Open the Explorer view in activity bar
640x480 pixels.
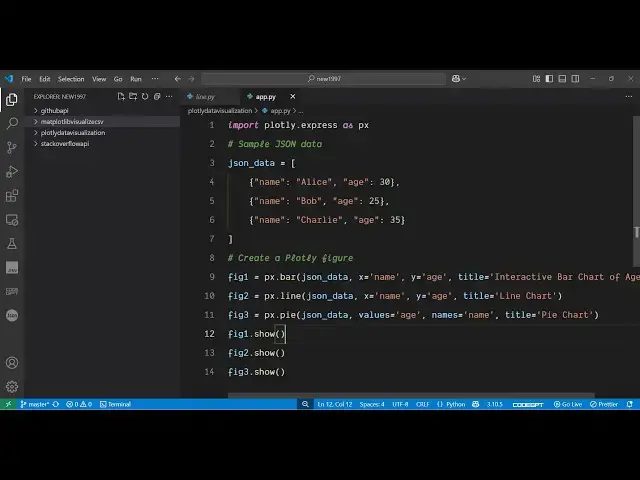[12, 99]
